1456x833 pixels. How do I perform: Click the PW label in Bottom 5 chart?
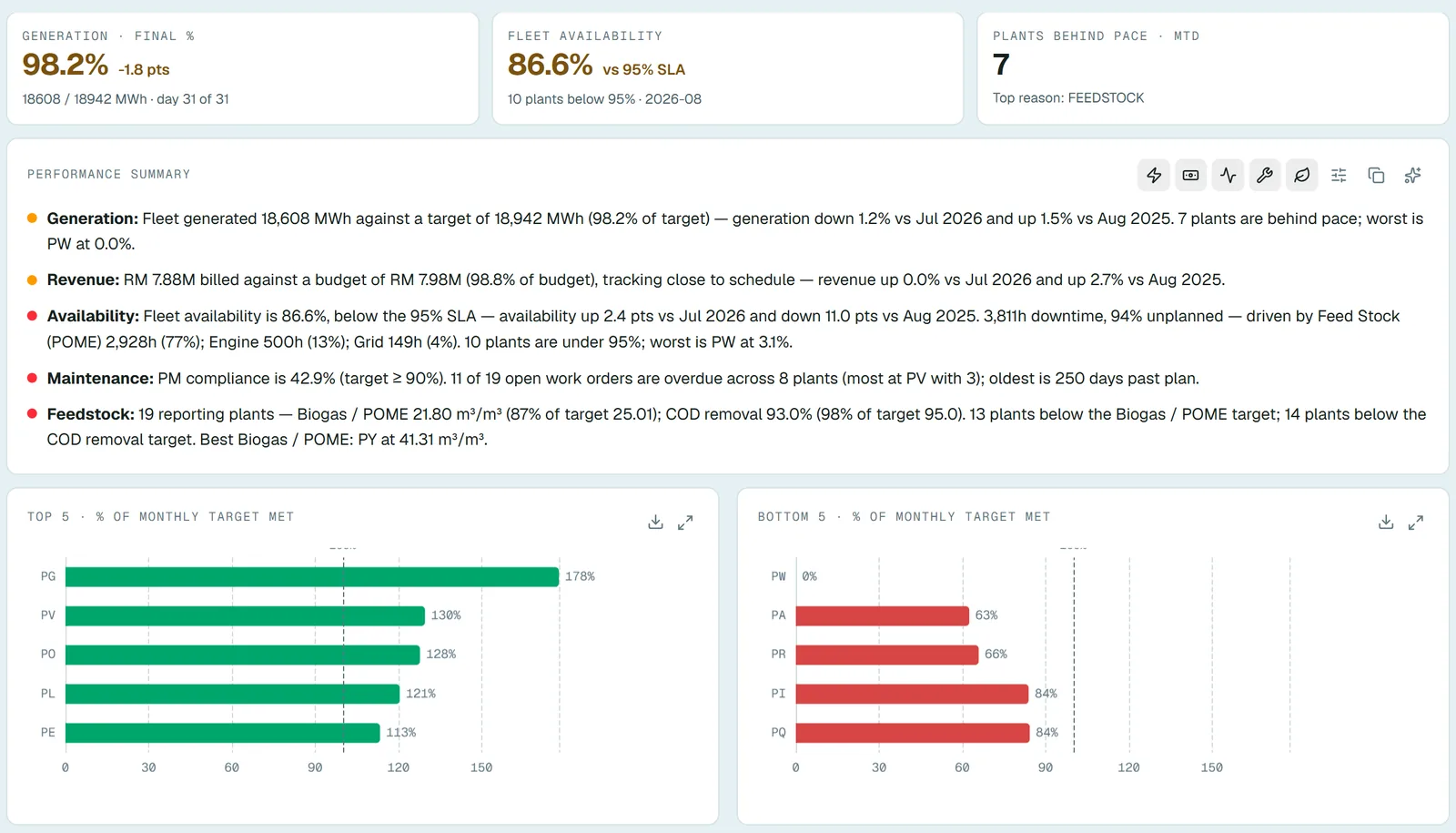778,576
